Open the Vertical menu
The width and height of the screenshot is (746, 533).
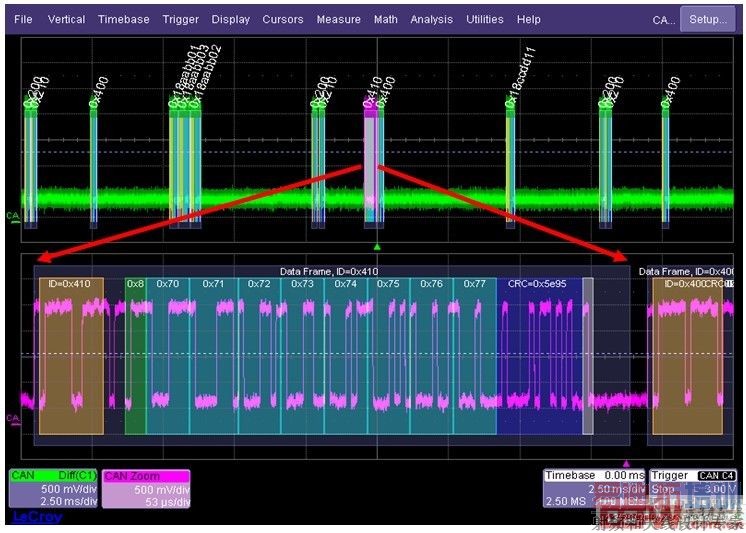pyautogui.click(x=67, y=20)
